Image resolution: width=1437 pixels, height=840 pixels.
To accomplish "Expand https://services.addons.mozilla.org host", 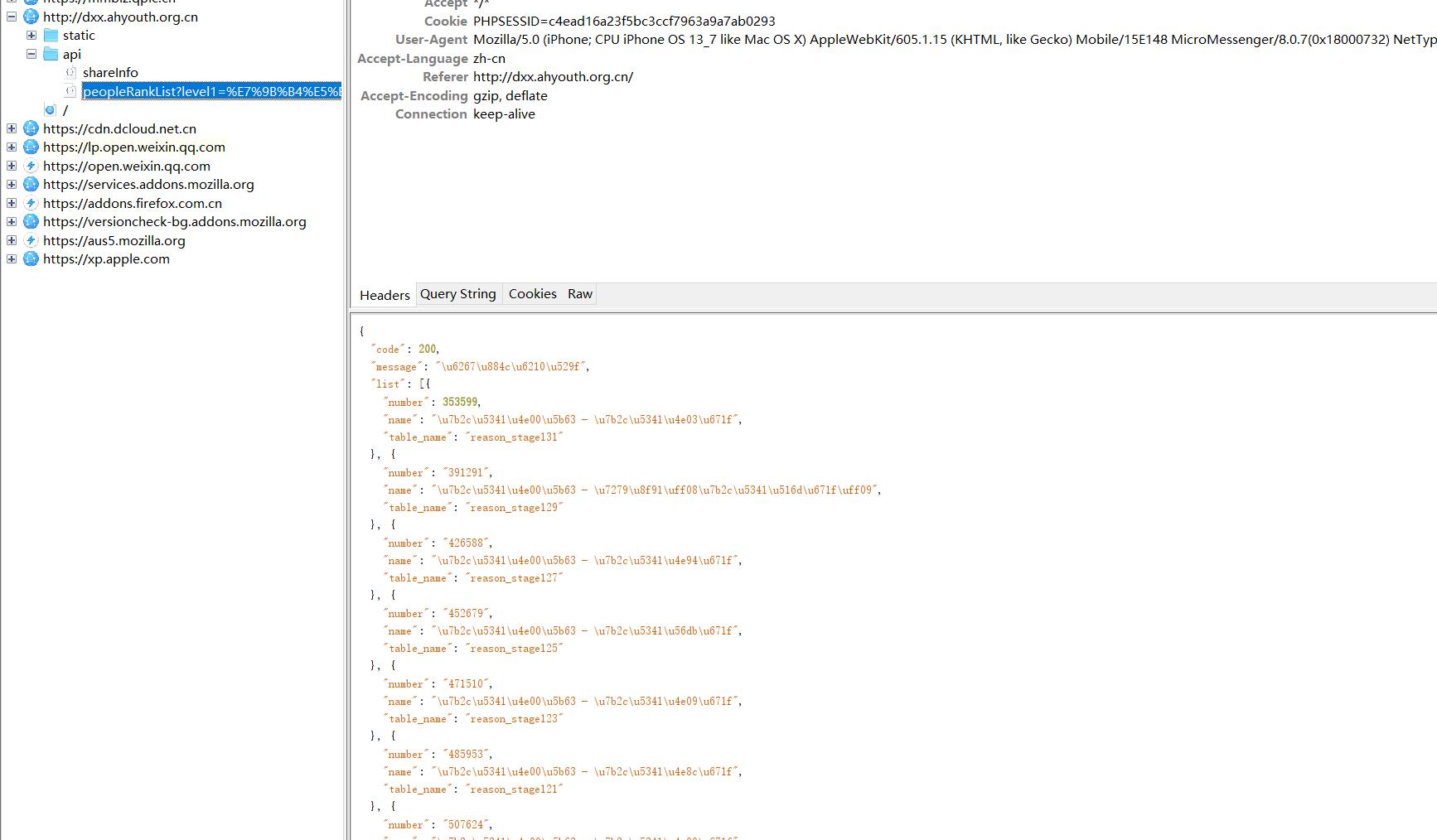I will [x=12, y=184].
